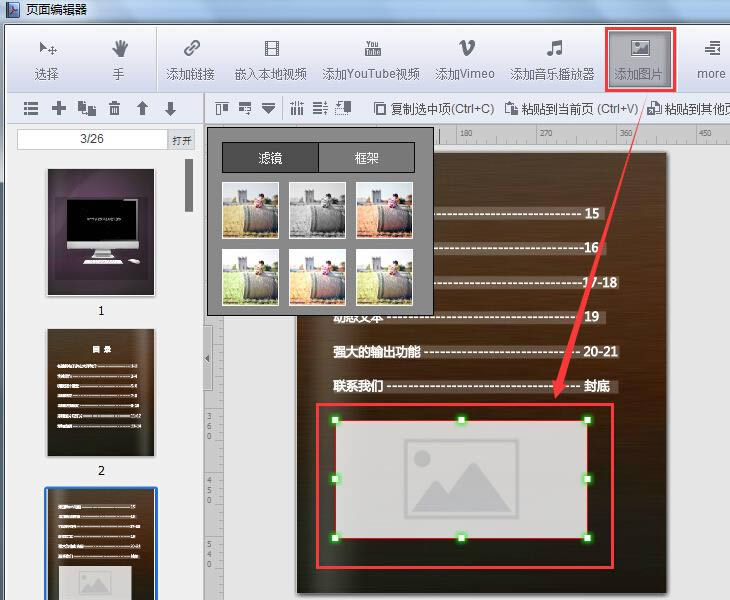Collapse the side panel with left arrow

click(x=208, y=358)
